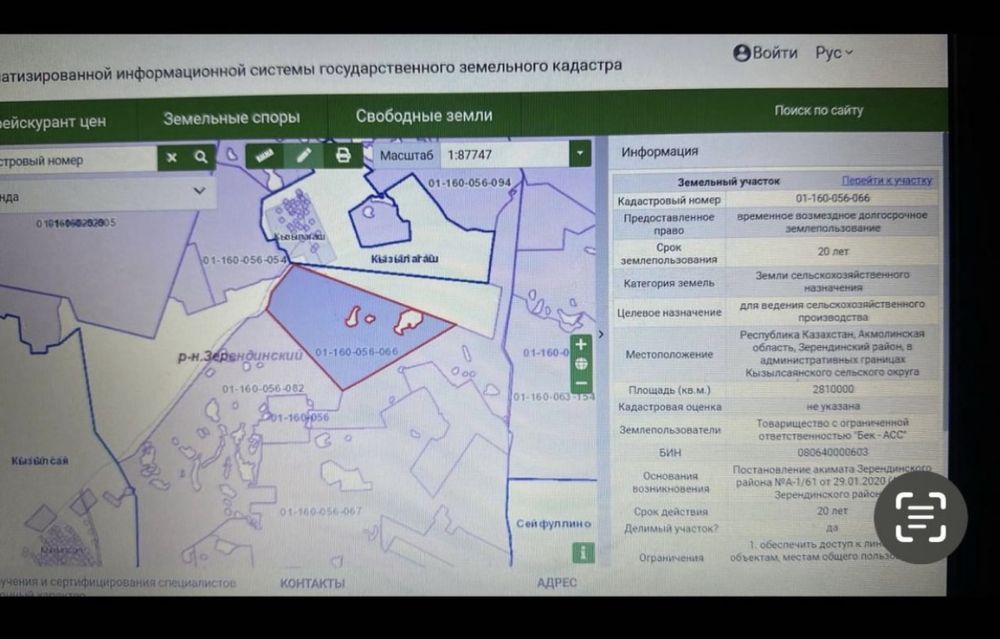Click the Срок землепользования value 20 лет

point(832,251)
